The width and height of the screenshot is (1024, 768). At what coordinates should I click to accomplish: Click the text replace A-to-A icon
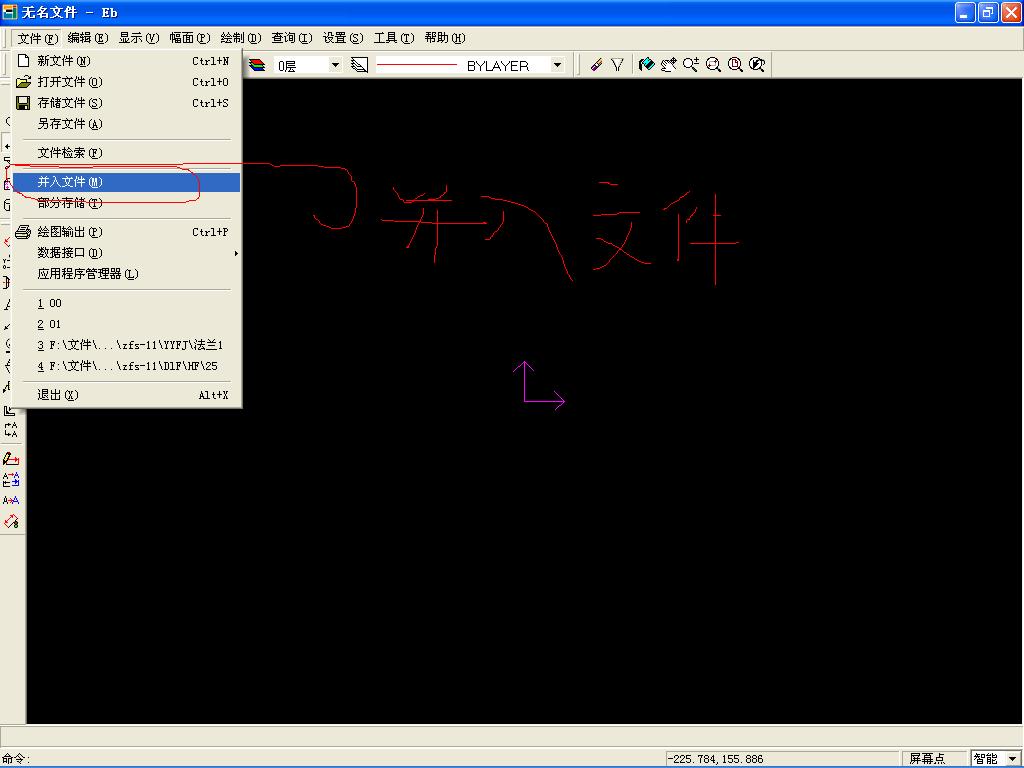click(x=11, y=500)
